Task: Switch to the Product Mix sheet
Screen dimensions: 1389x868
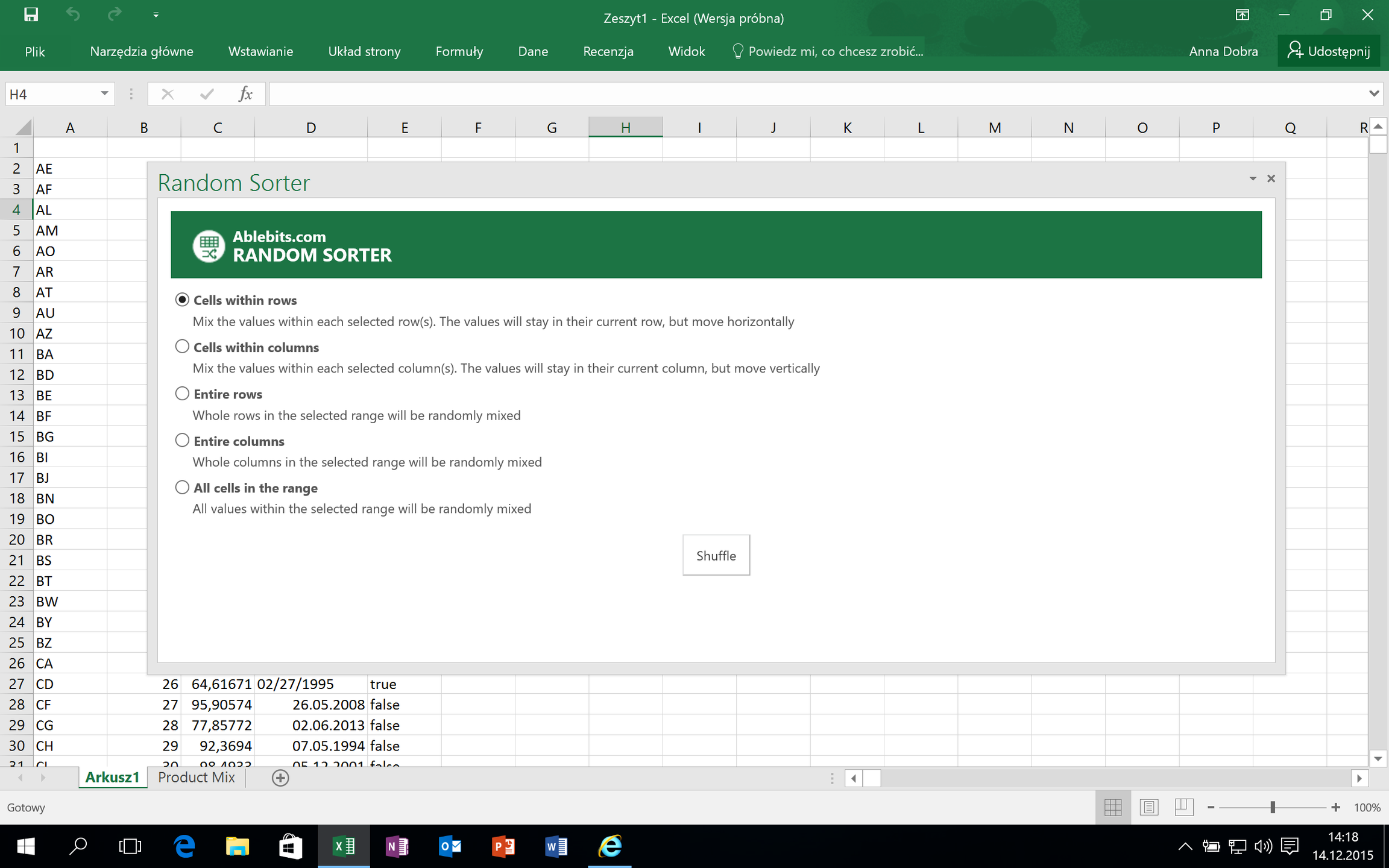Action: pos(197,778)
